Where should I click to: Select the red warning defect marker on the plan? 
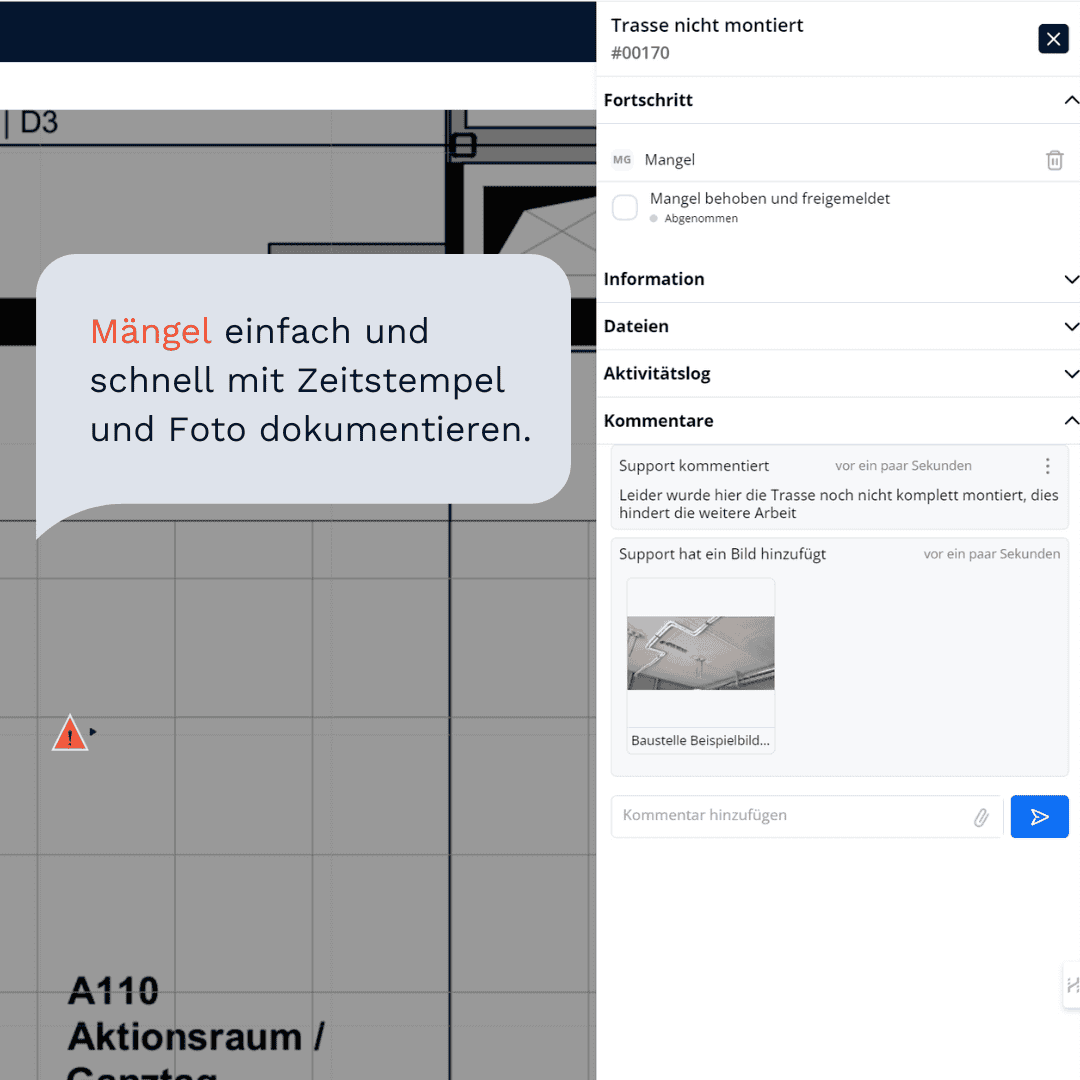(69, 733)
